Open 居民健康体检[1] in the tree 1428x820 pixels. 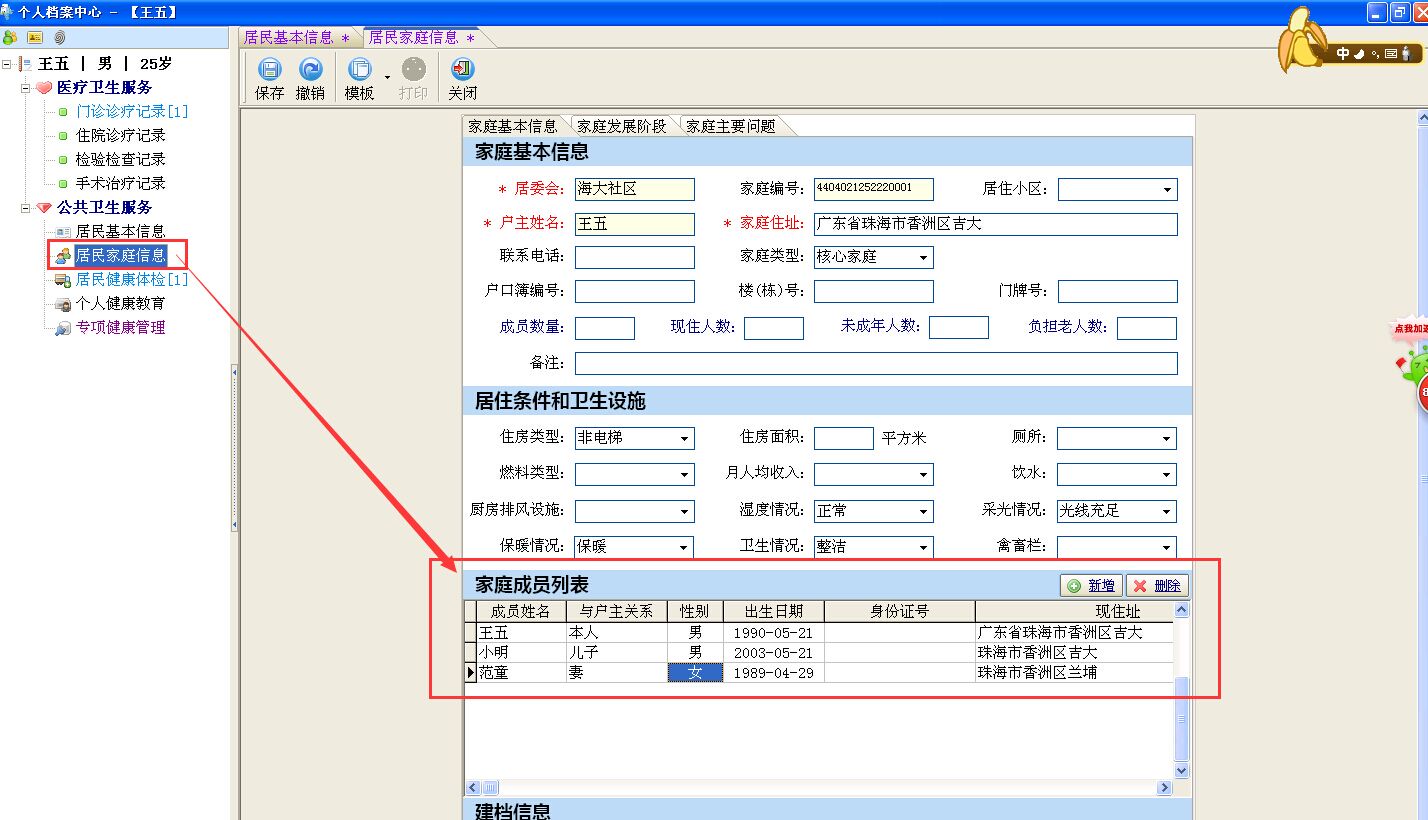pyautogui.click(x=132, y=280)
